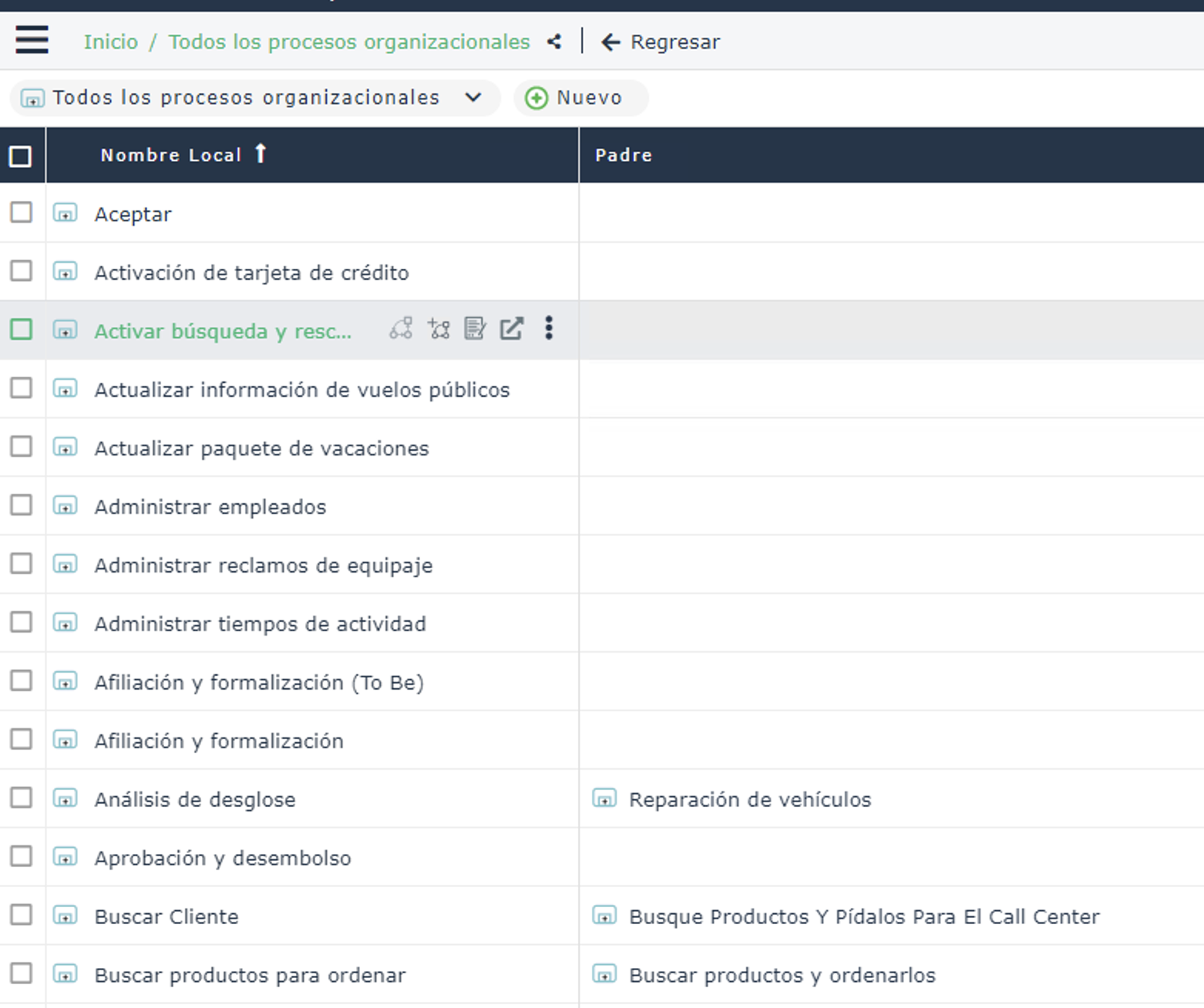The width and height of the screenshot is (1204, 1008).
Task: Open the Afiliación y formalización row
Action: (x=219, y=741)
